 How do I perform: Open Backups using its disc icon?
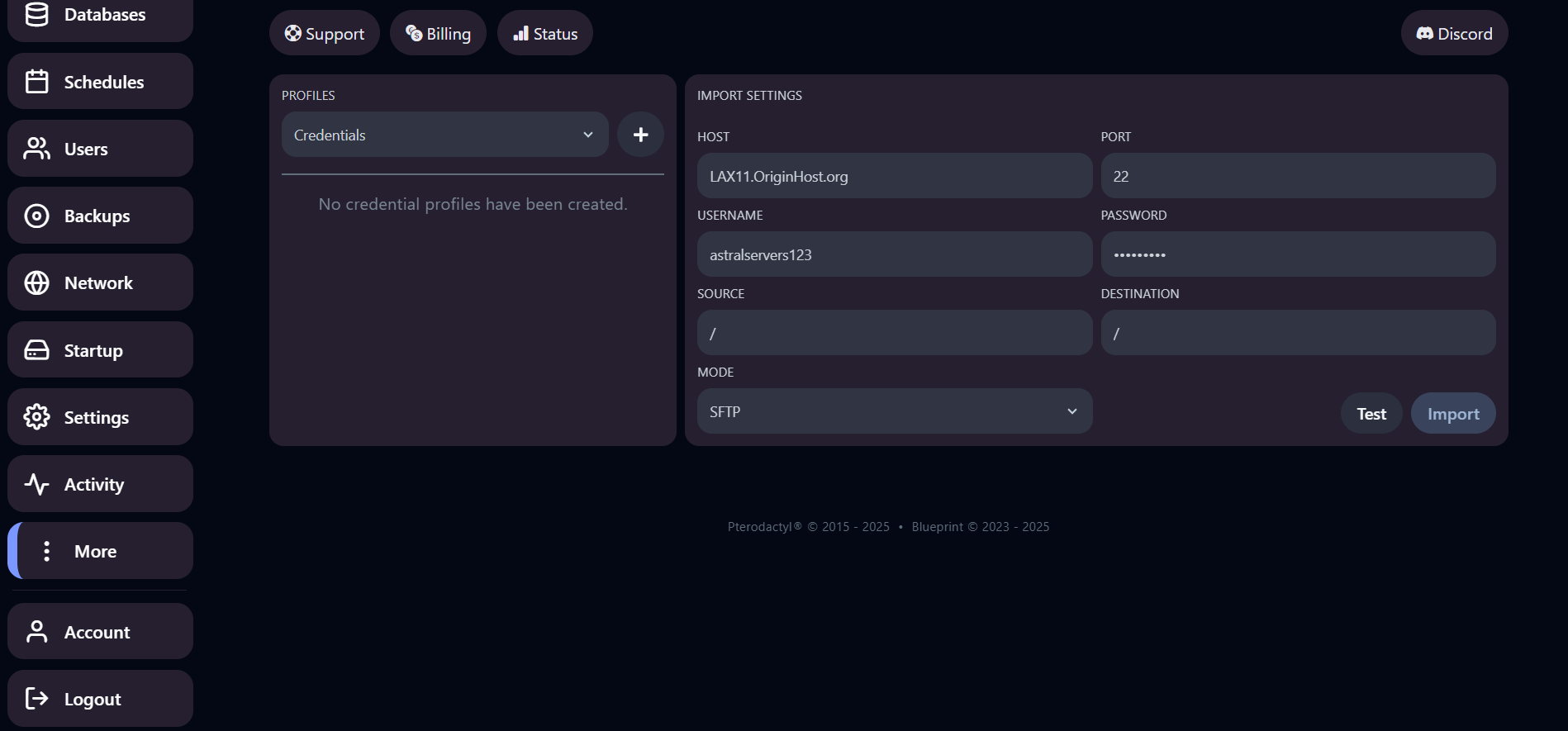click(x=36, y=216)
